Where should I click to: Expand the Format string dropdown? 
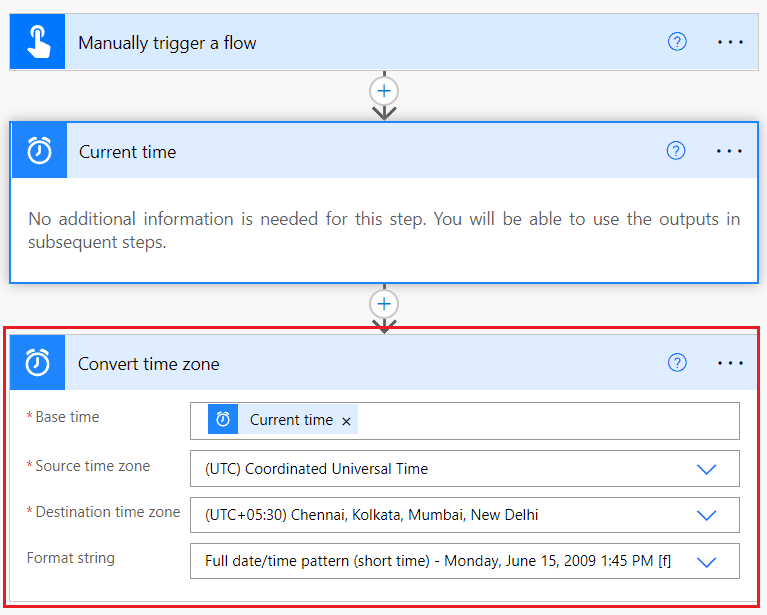(706, 562)
